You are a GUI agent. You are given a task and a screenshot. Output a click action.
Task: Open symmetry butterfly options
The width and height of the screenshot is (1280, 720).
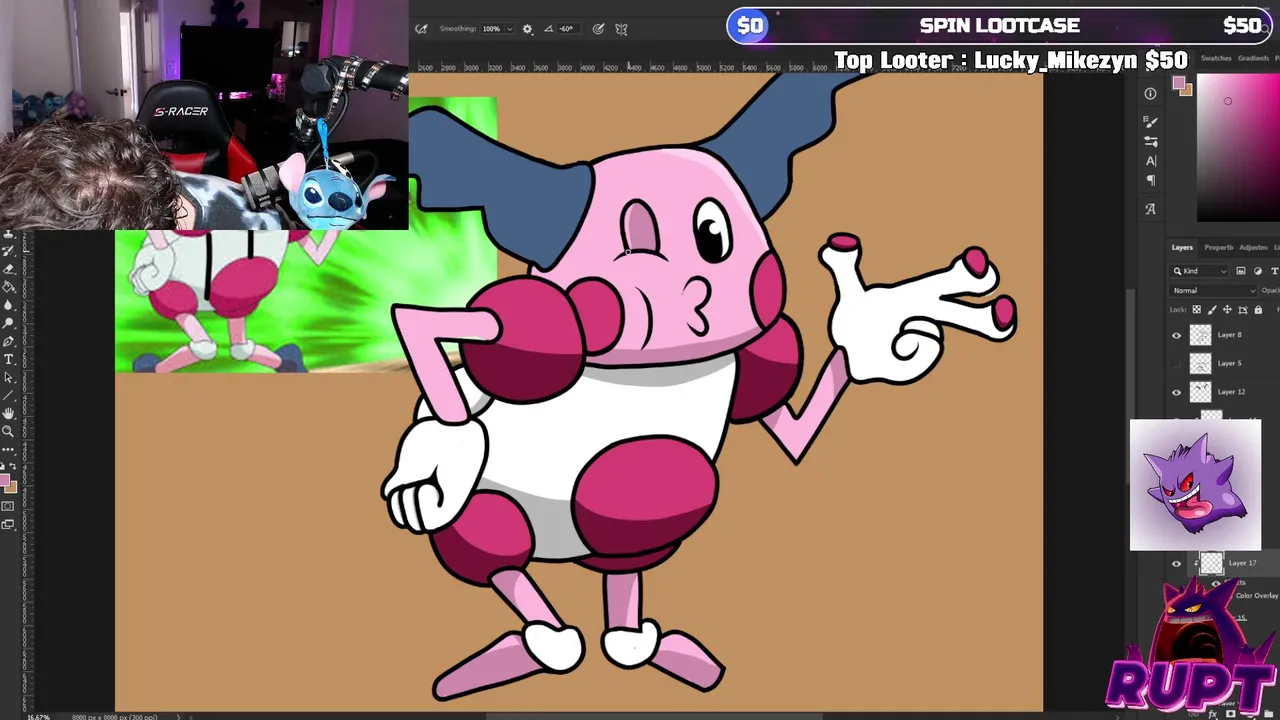621,29
